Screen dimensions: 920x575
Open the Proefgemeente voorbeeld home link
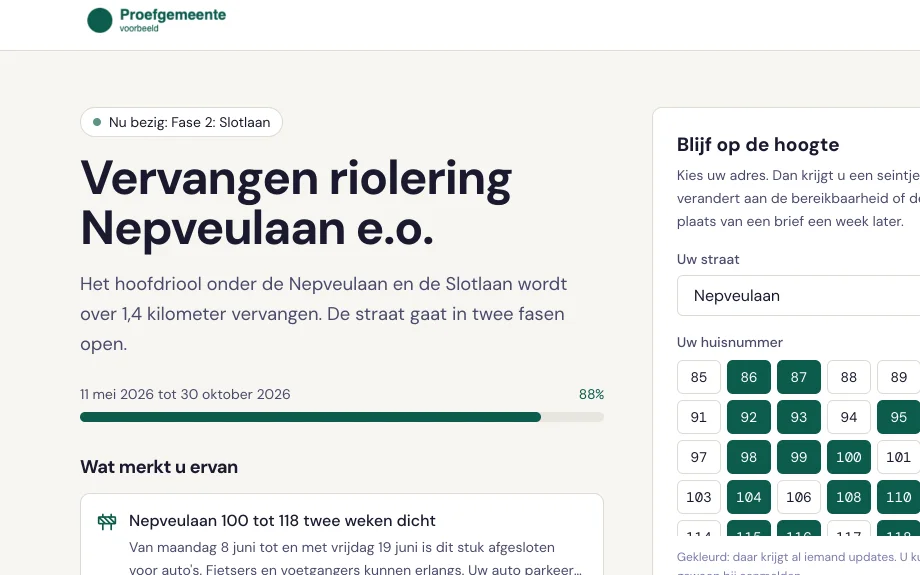157,21
